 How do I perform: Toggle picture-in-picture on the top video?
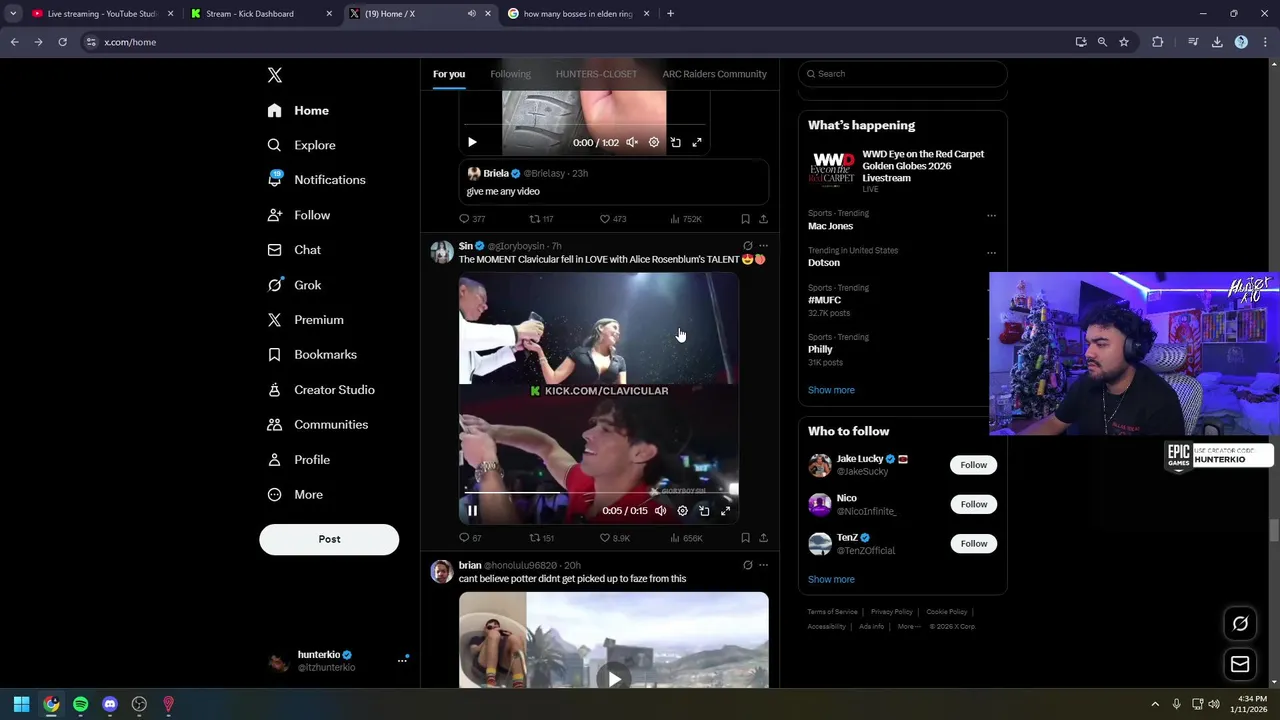tap(675, 143)
